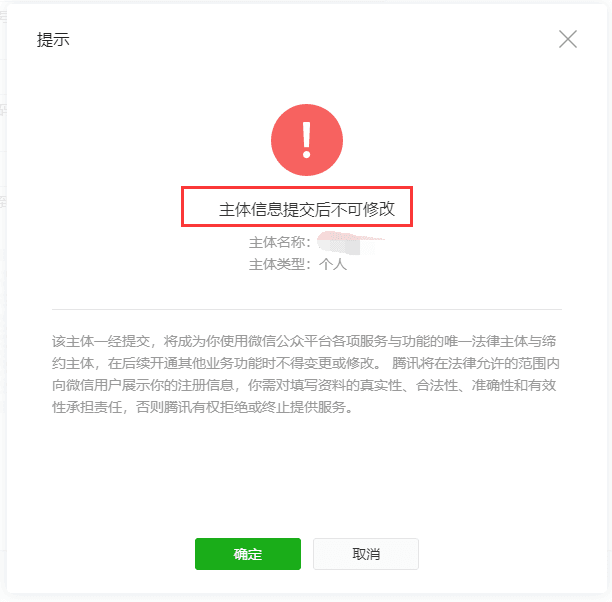The image size is (612, 602).
Task: Select the phrase 微信公众平台 in the notice
Action: [290, 341]
